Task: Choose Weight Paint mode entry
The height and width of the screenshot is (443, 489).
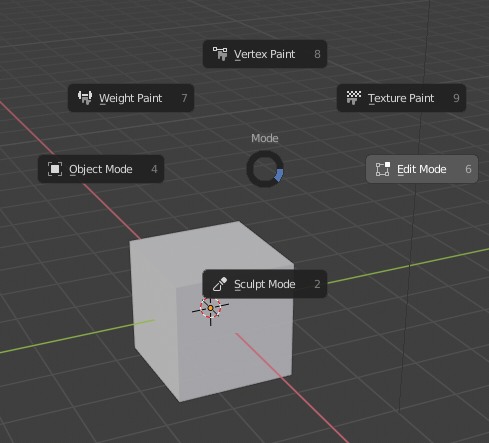Action: tap(131, 98)
